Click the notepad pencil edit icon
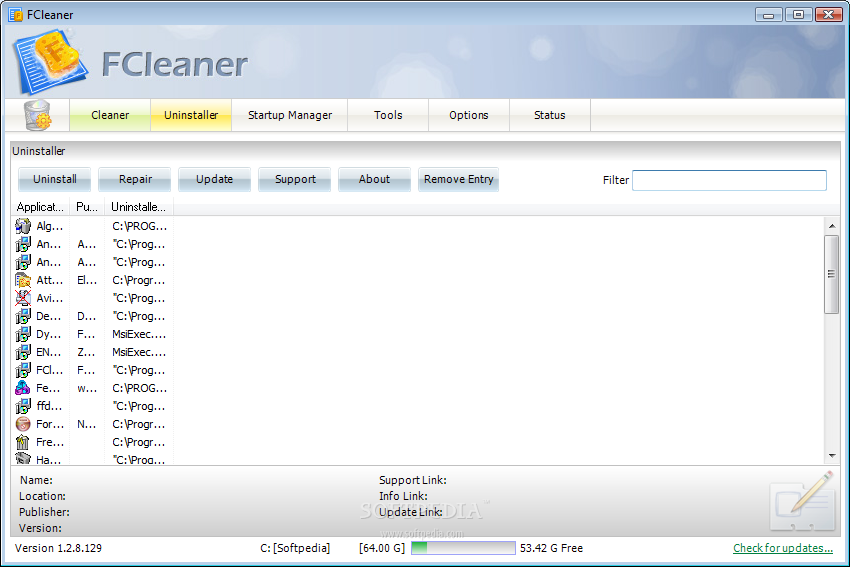850x567 pixels. click(802, 501)
